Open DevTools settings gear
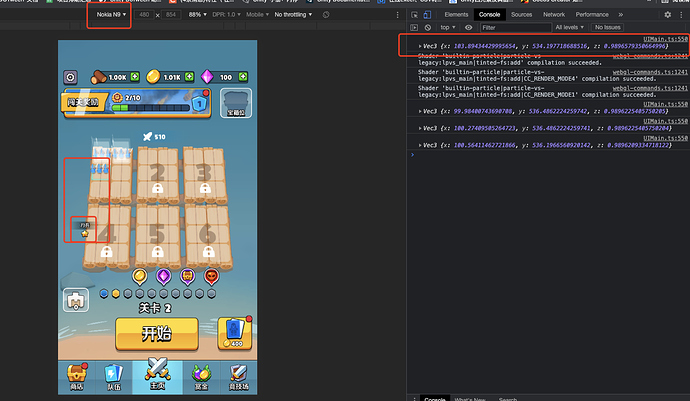 [x=668, y=15]
